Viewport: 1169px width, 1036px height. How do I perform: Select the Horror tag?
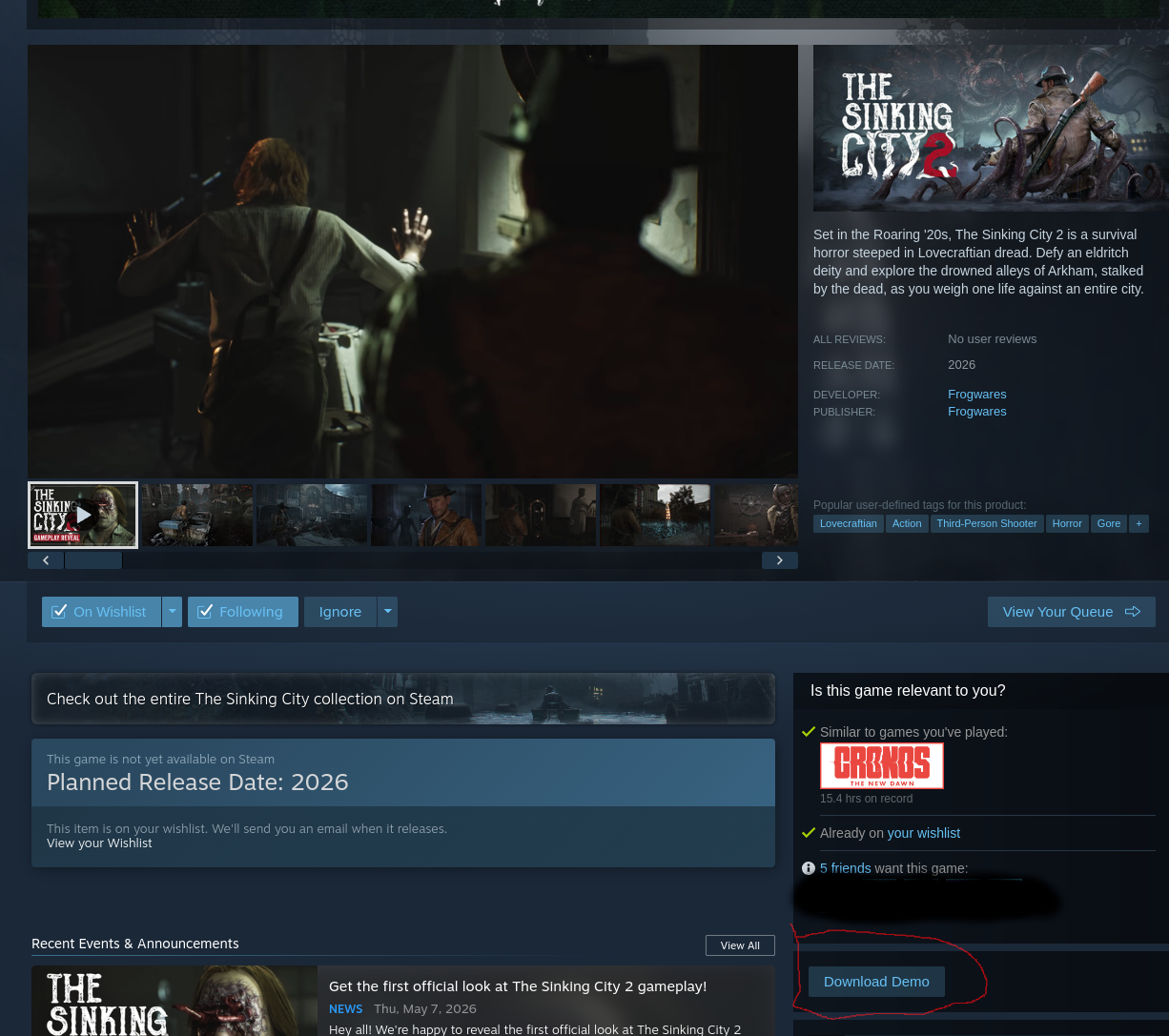pyautogui.click(x=1067, y=523)
